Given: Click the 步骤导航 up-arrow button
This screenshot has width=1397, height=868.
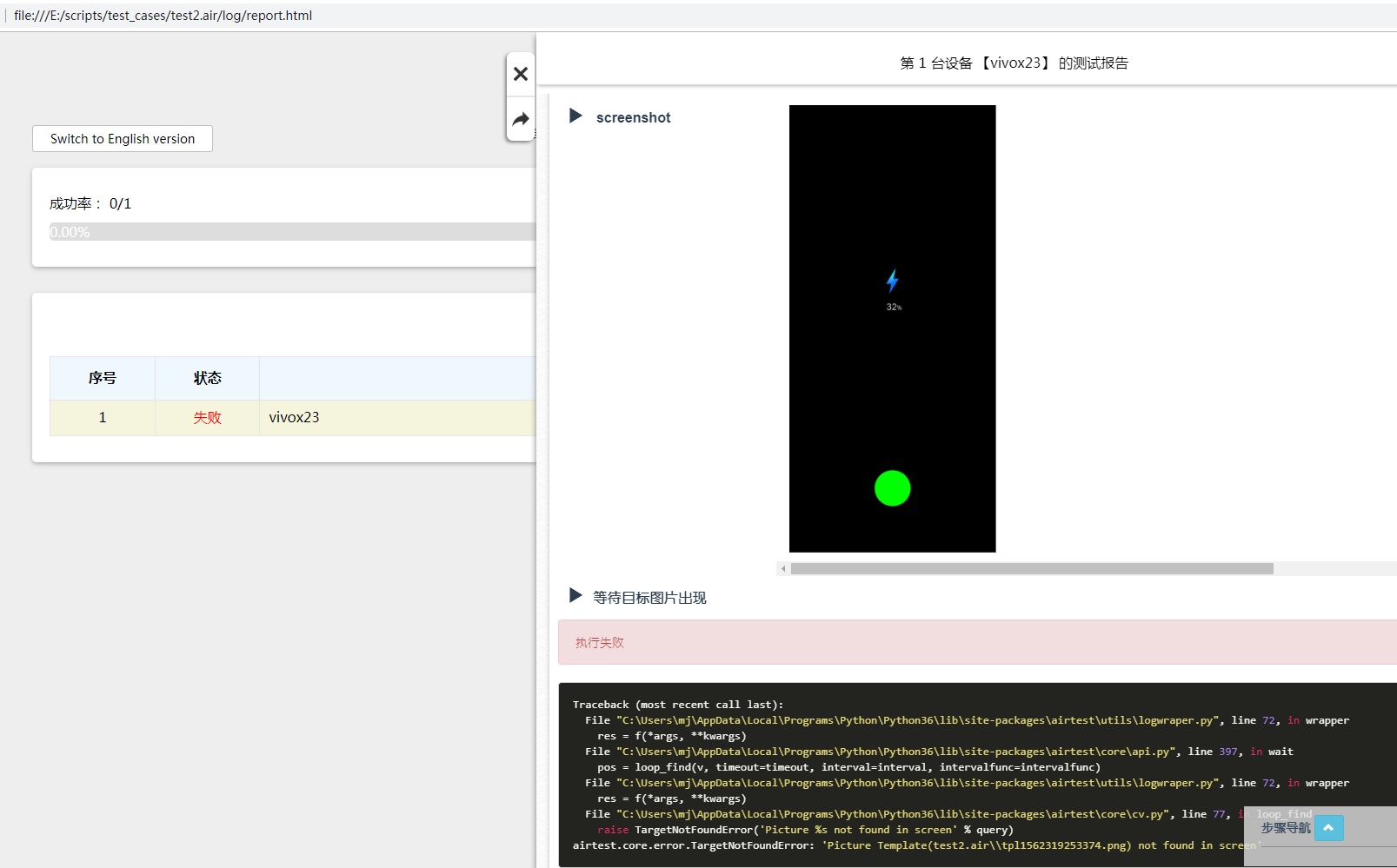Looking at the screenshot, I should (1328, 827).
